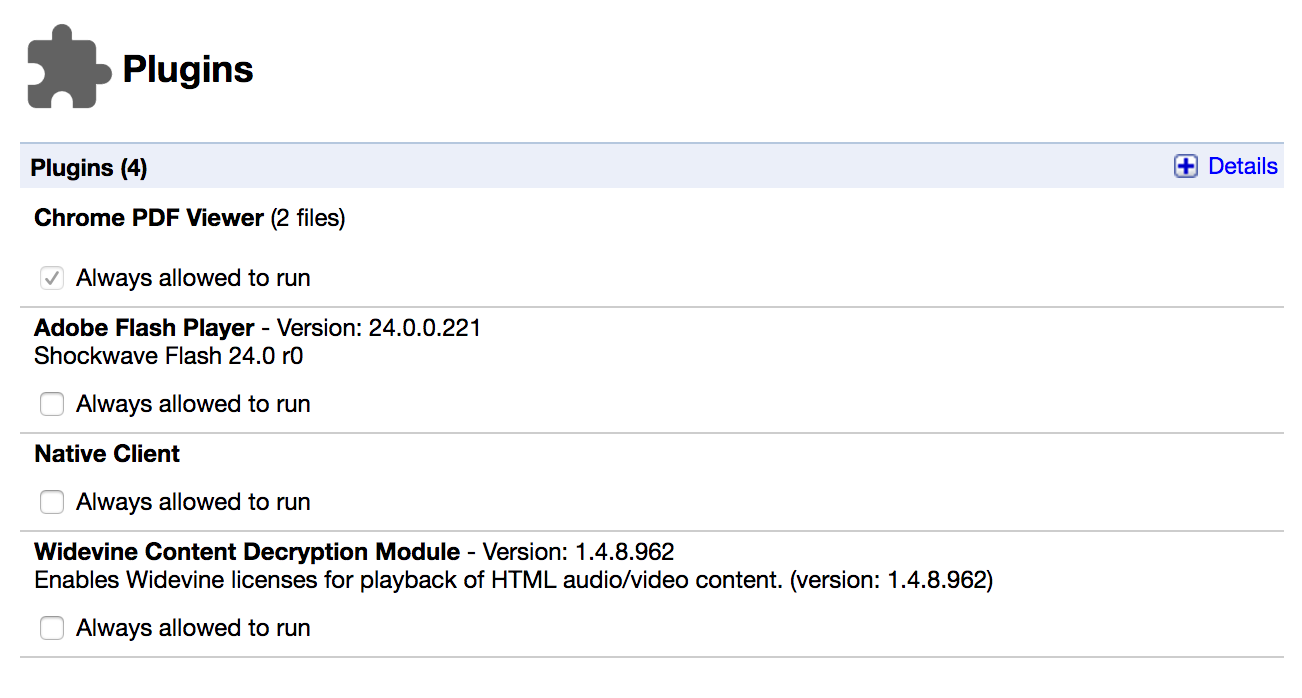Click the "Always allowed to run" label under Adobe Flash Player
The image size is (1302, 698).
[193, 404]
